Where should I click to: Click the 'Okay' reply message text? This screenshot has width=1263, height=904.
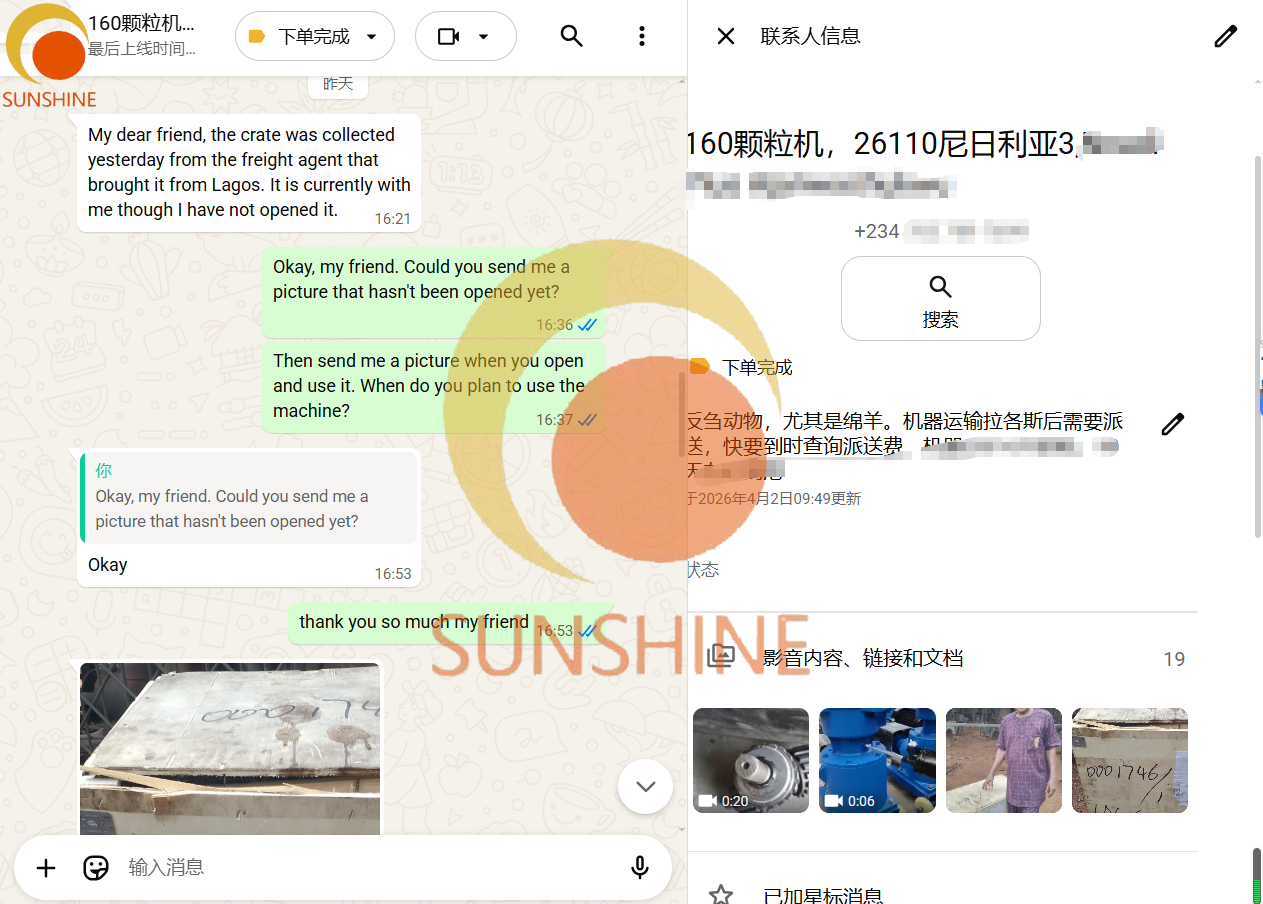pos(108,565)
